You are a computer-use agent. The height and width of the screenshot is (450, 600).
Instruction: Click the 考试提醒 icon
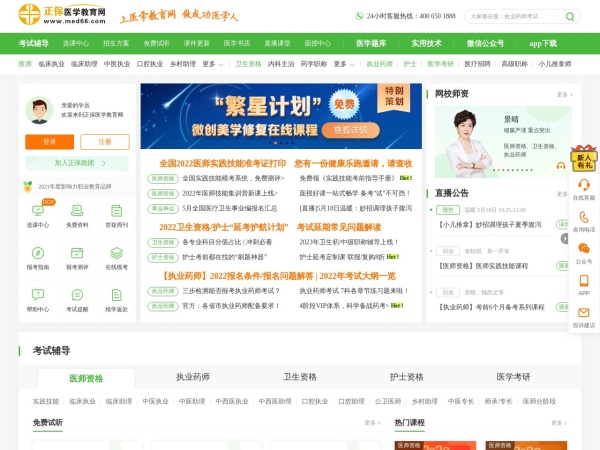coord(77,296)
